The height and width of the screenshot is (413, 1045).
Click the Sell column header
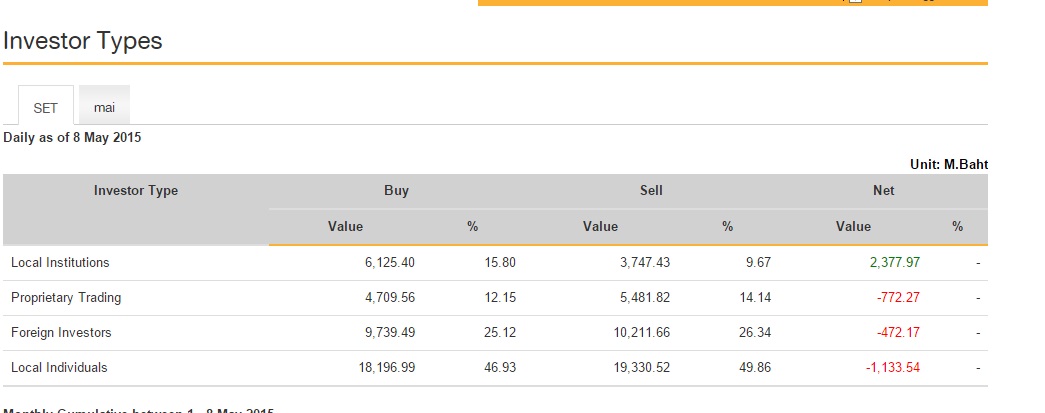click(651, 191)
